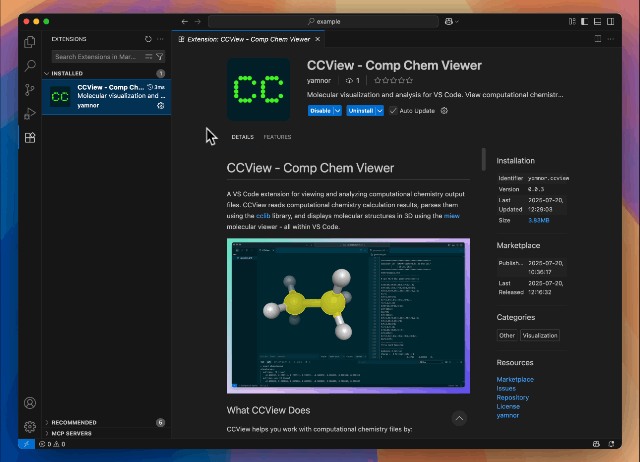Click the large CC extension logo
640x462 pixels.
[258, 89]
